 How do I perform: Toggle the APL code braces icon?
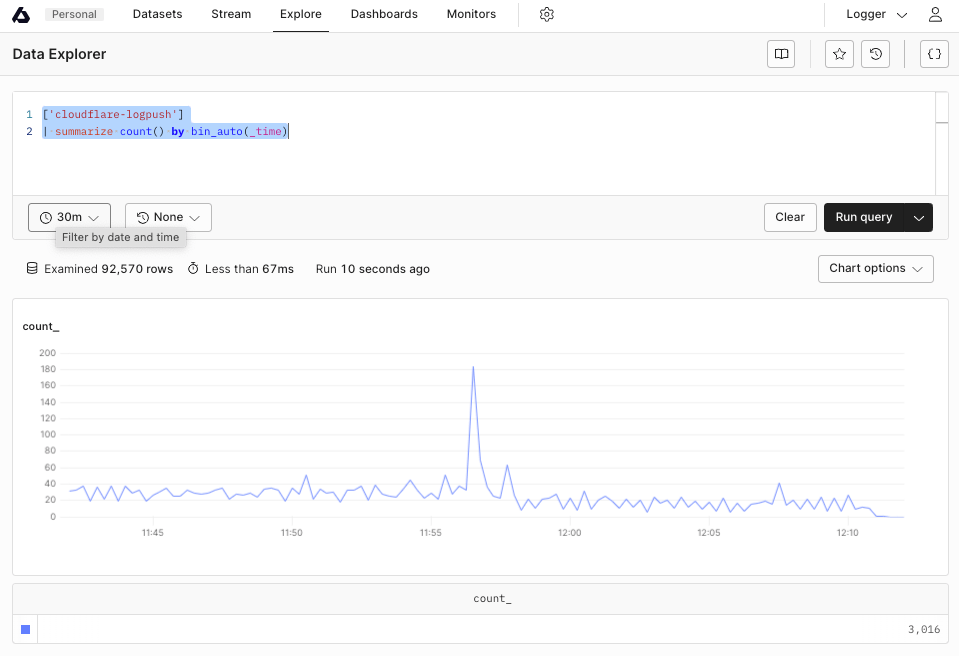click(933, 54)
